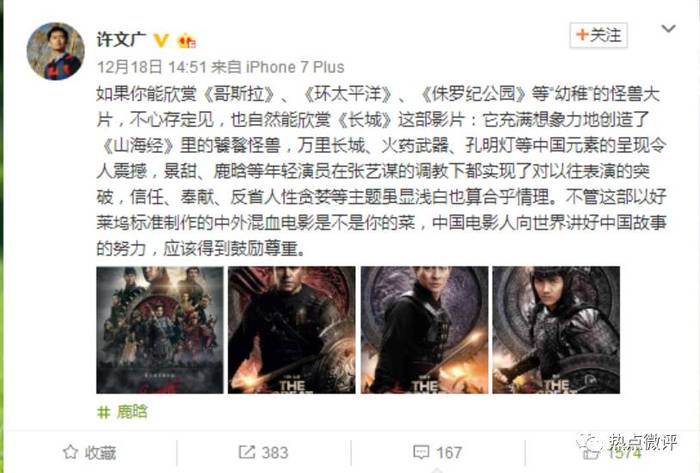
Task: Open the fourth armored warrior poster
Action: [x=556, y=330]
